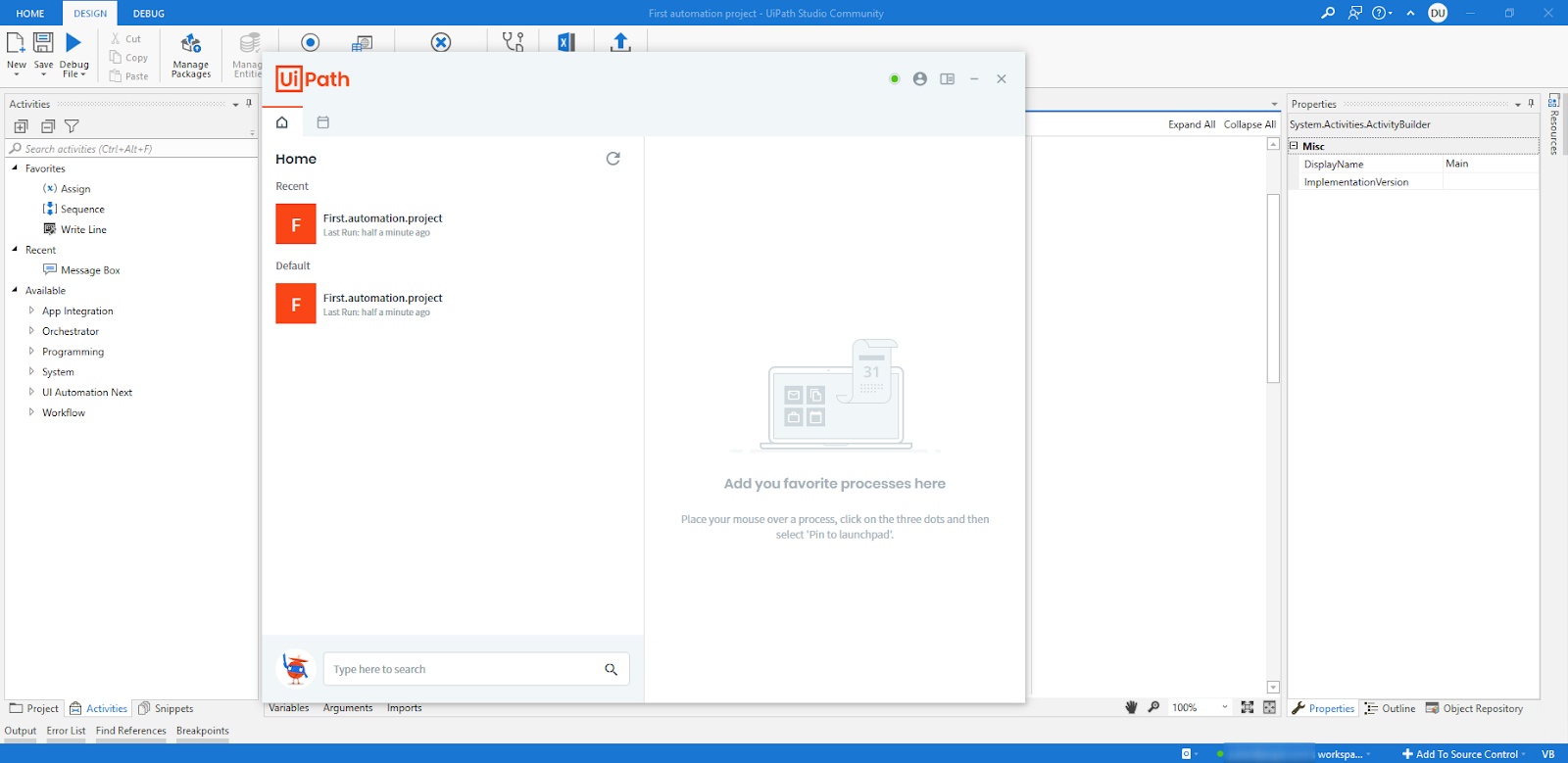Open the Help question mark menu
This screenshot has width=1568, height=763.
1382,13
